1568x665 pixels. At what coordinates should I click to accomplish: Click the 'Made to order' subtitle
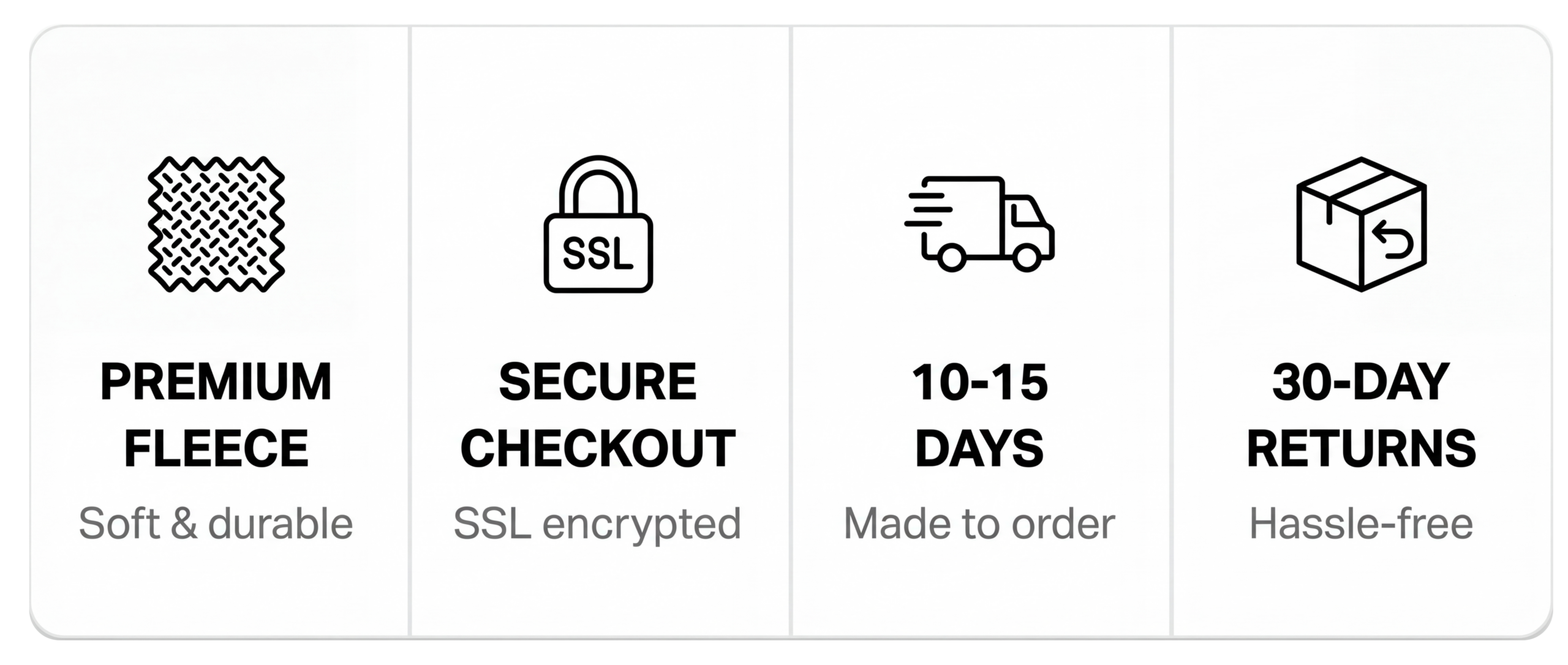point(979,524)
